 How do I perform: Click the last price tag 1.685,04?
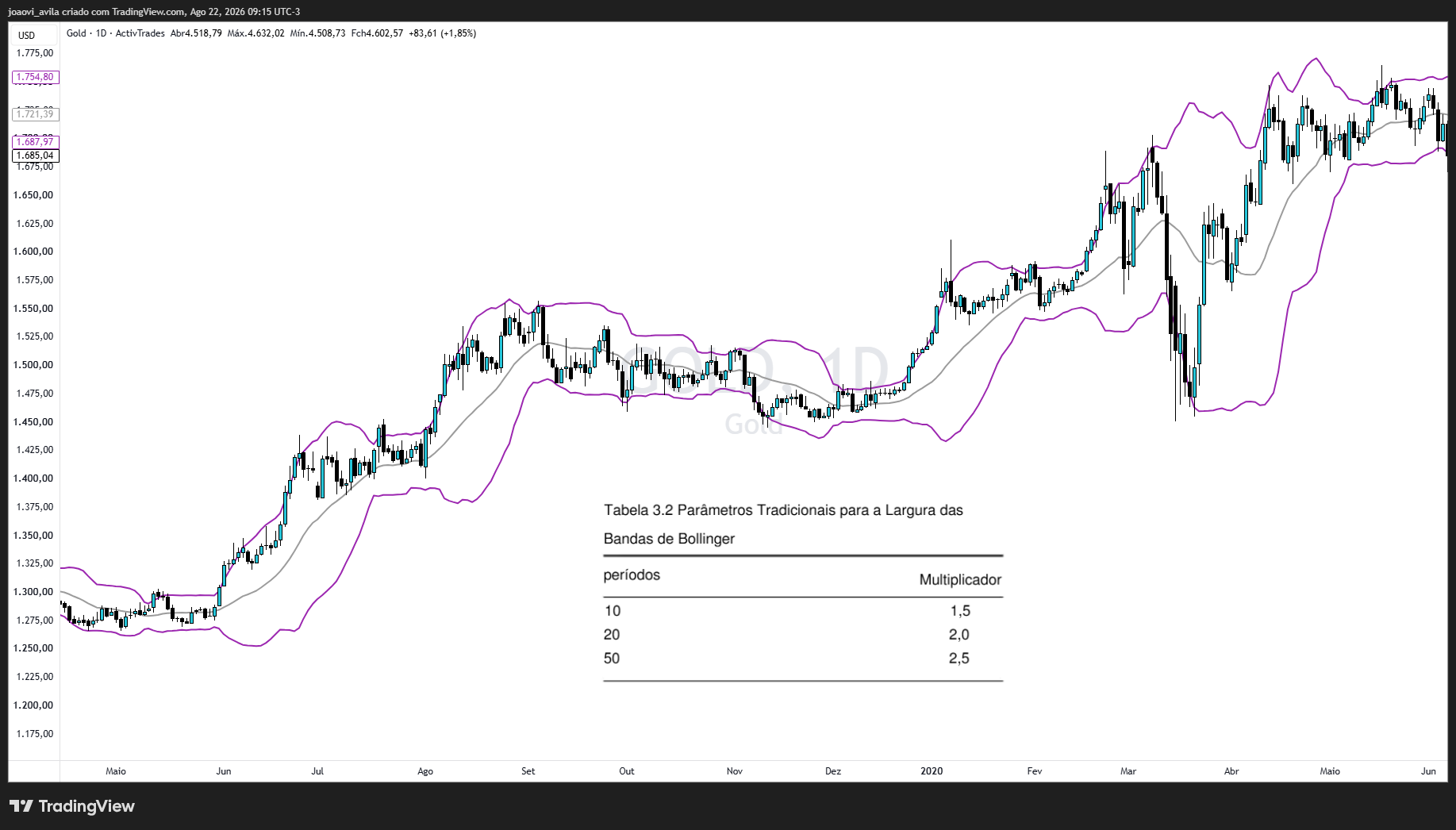(36, 156)
